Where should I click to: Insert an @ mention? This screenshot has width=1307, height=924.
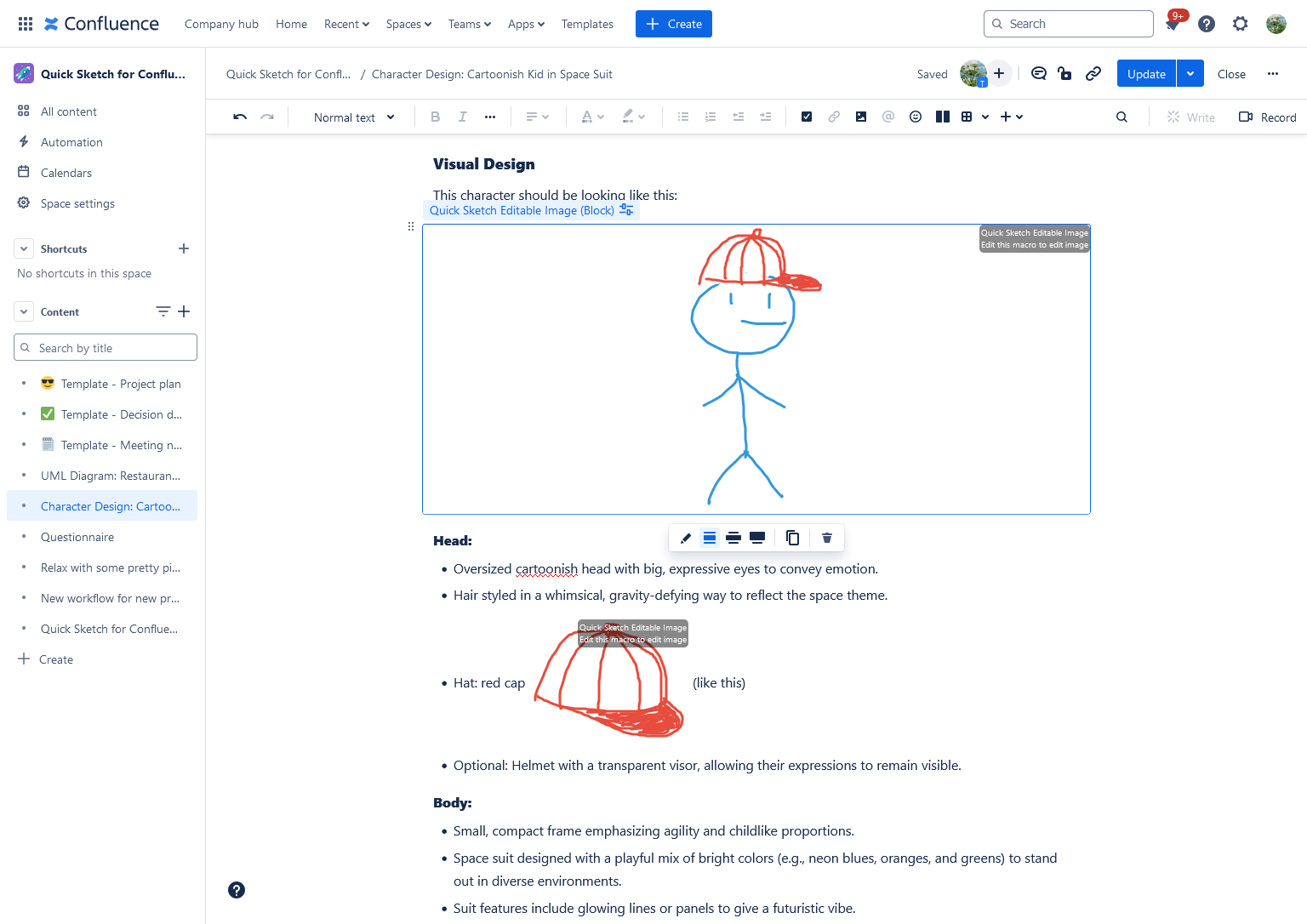(888, 117)
